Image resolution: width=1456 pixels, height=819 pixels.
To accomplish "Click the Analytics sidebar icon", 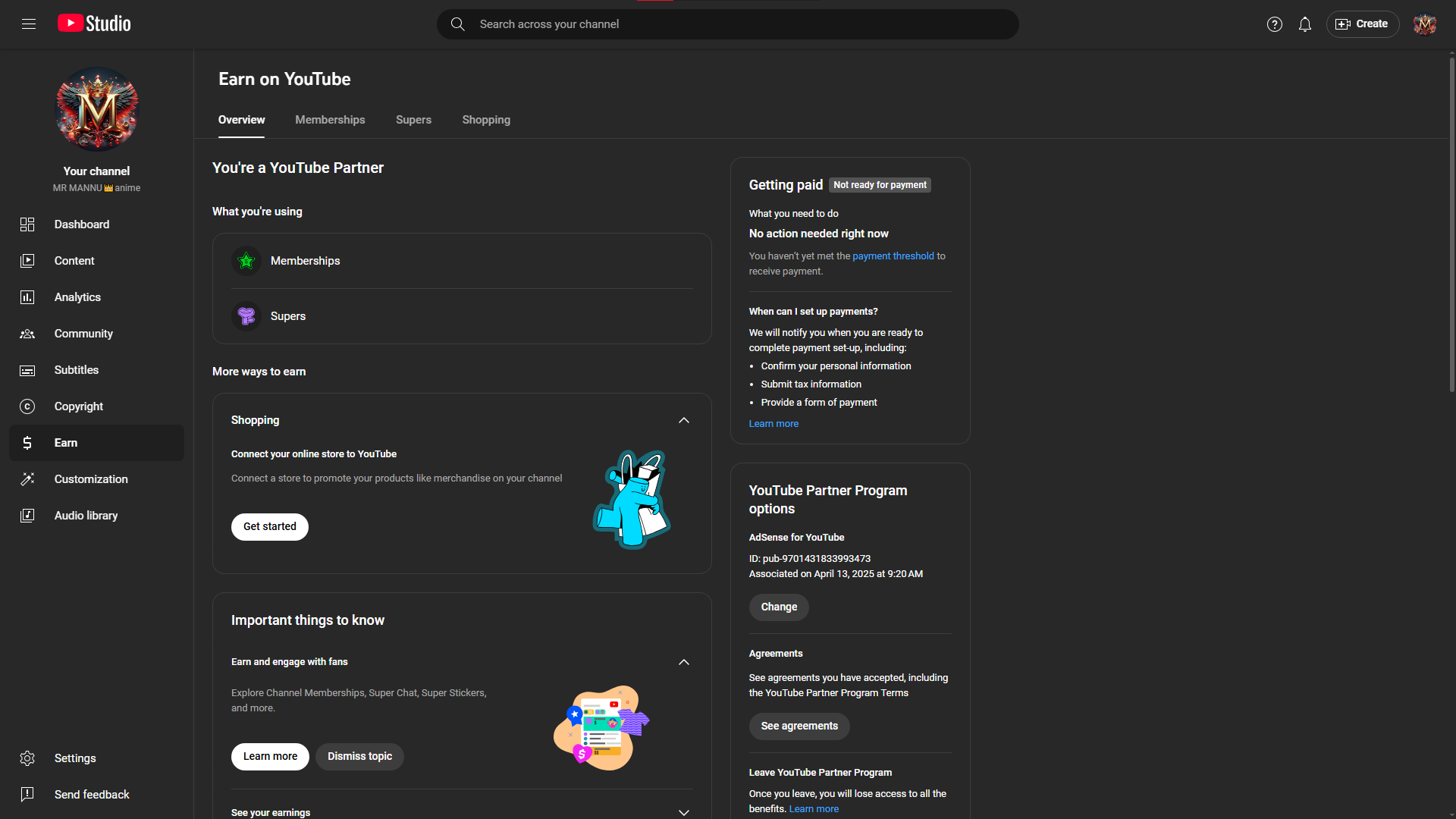I will [x=27, y=297].
